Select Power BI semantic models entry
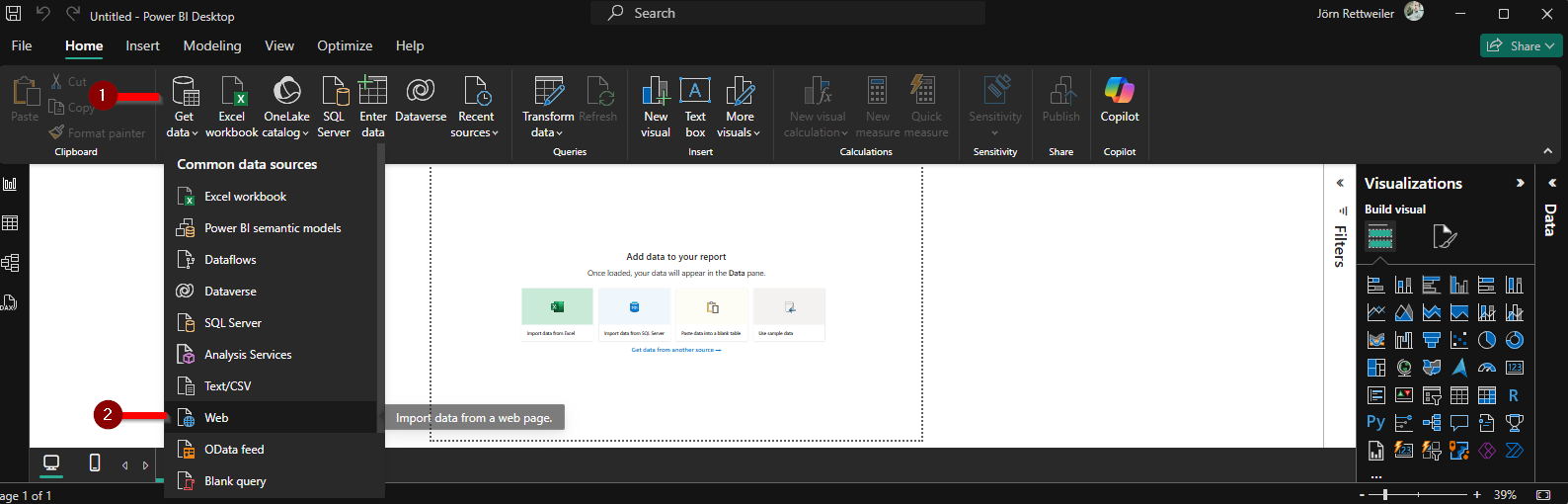The width and height of the screenshot is (1568, 504). [x=271, y=228]
